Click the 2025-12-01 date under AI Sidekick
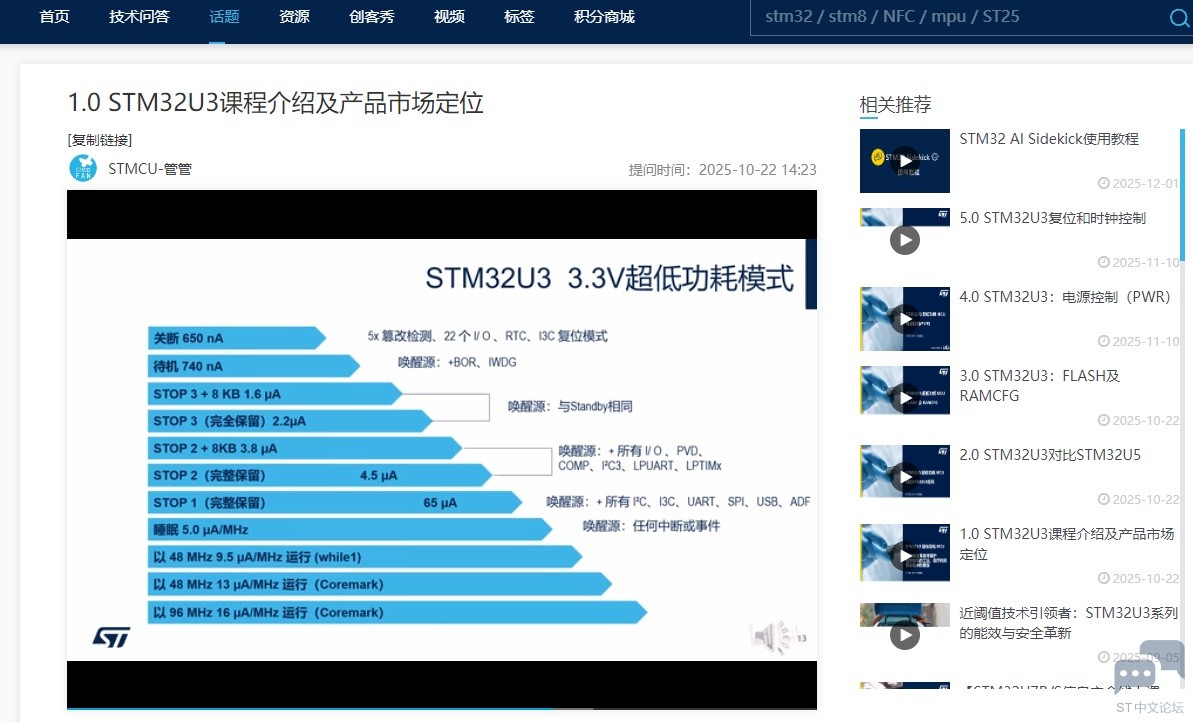 click(x=1138, y=183)
